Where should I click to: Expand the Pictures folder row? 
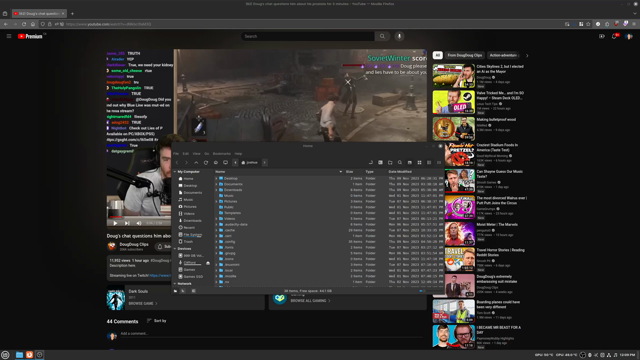click(x=216, y=201)
